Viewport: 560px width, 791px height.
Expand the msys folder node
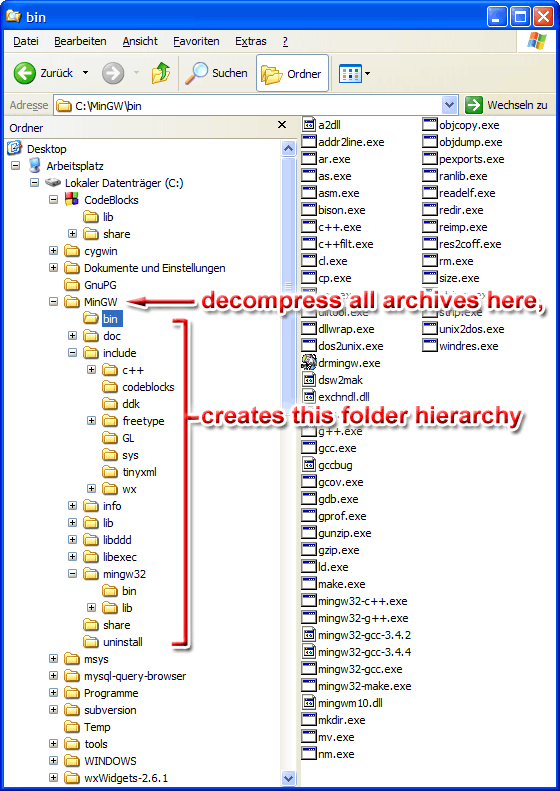click(x=53, y=658)
